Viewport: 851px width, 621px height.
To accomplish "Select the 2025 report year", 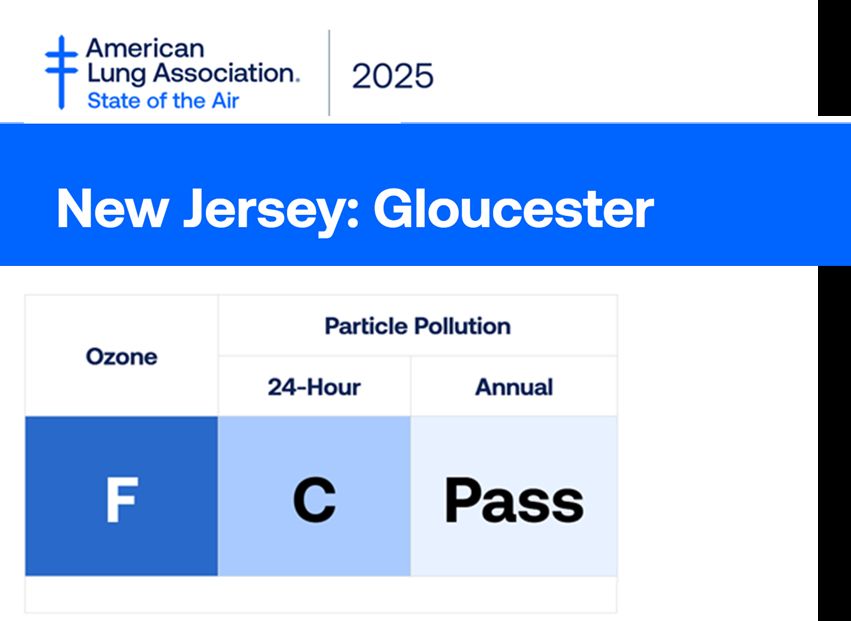I will click(392, 76).
